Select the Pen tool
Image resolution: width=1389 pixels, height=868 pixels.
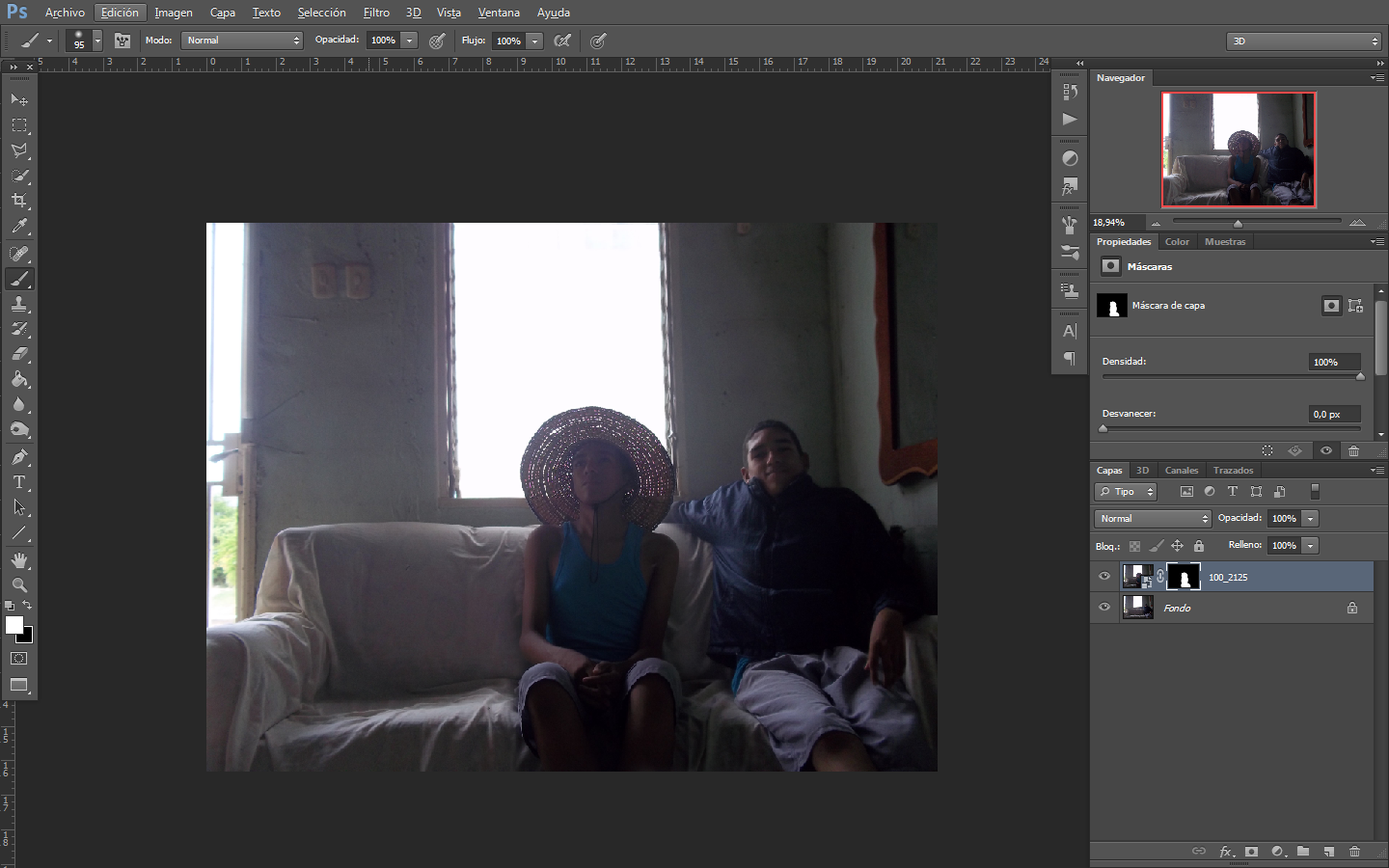pyautogui.click(x=19, y=457)
